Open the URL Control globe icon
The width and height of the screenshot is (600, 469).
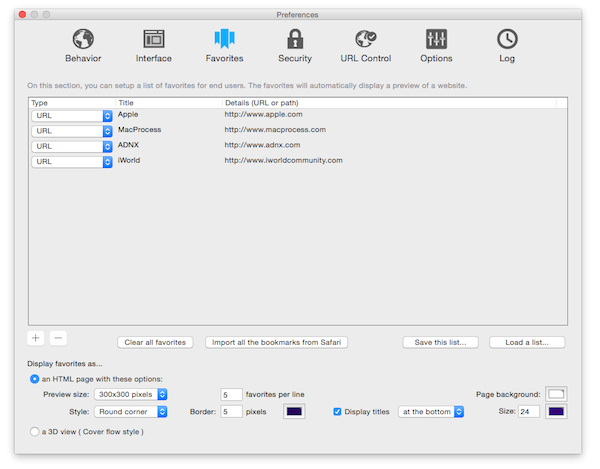365,40
